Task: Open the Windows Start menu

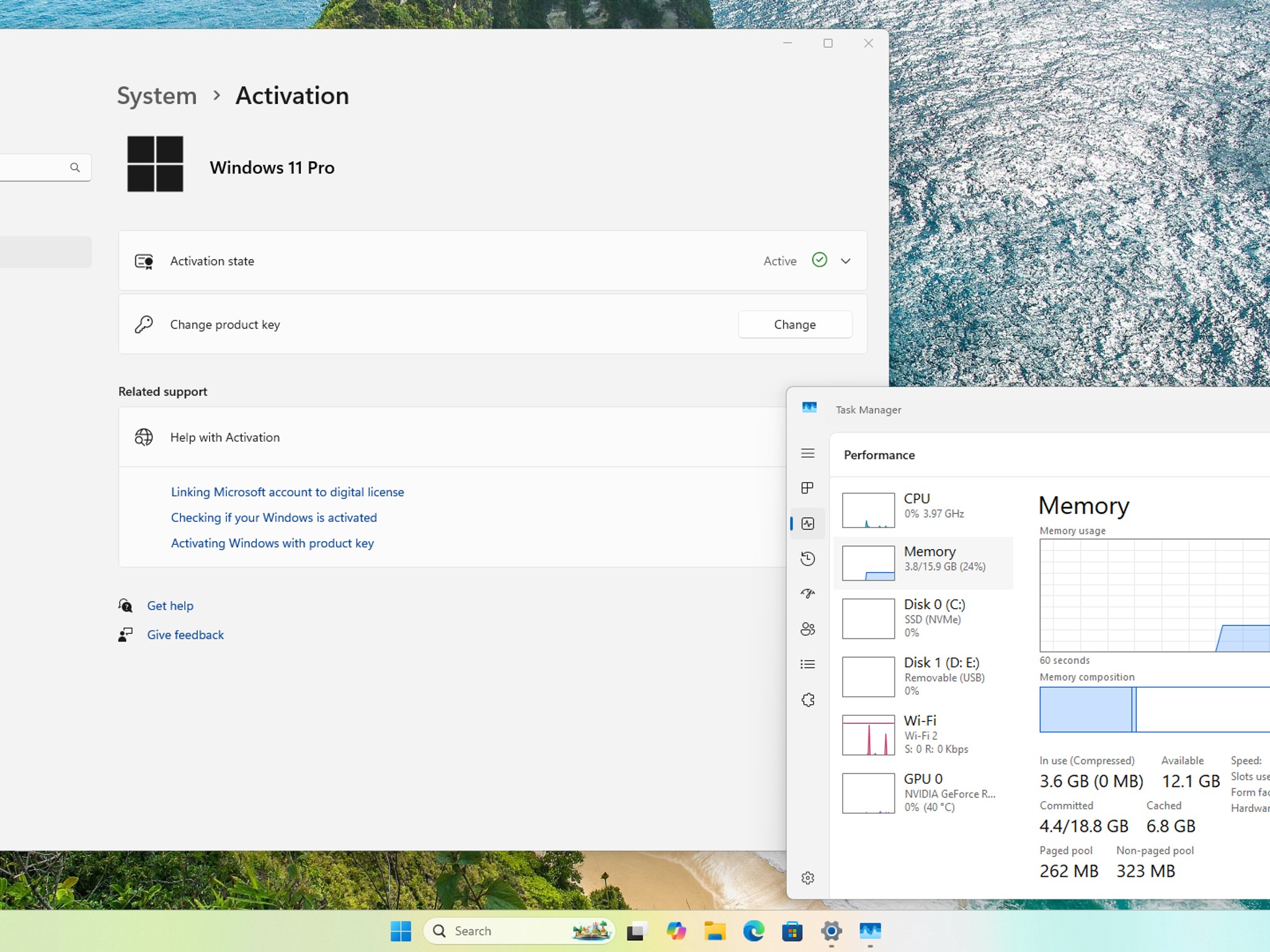Action: (401, 930)
